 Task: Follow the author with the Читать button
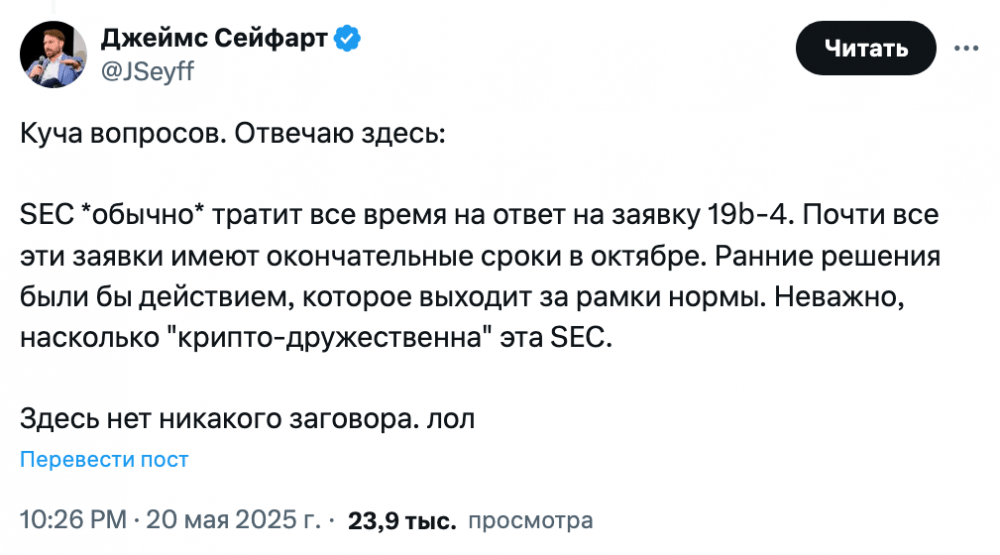(865, 48)
